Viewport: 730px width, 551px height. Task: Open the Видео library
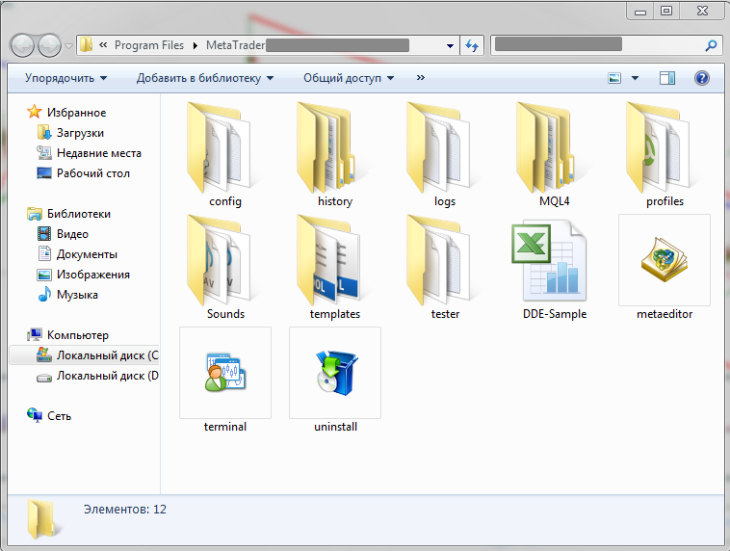pos(62,234)
